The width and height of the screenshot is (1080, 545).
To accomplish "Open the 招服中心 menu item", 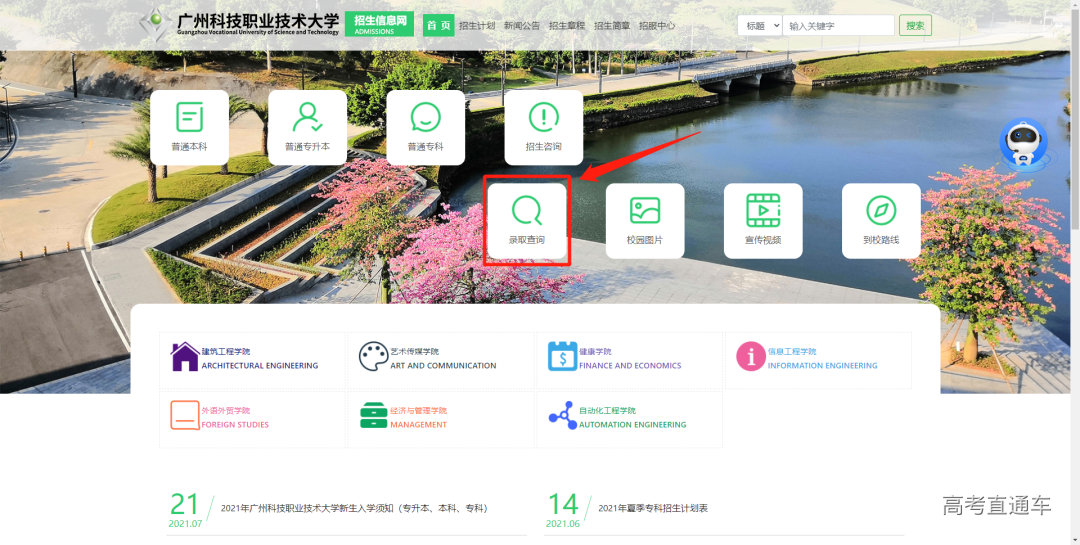I will (656, 25).
